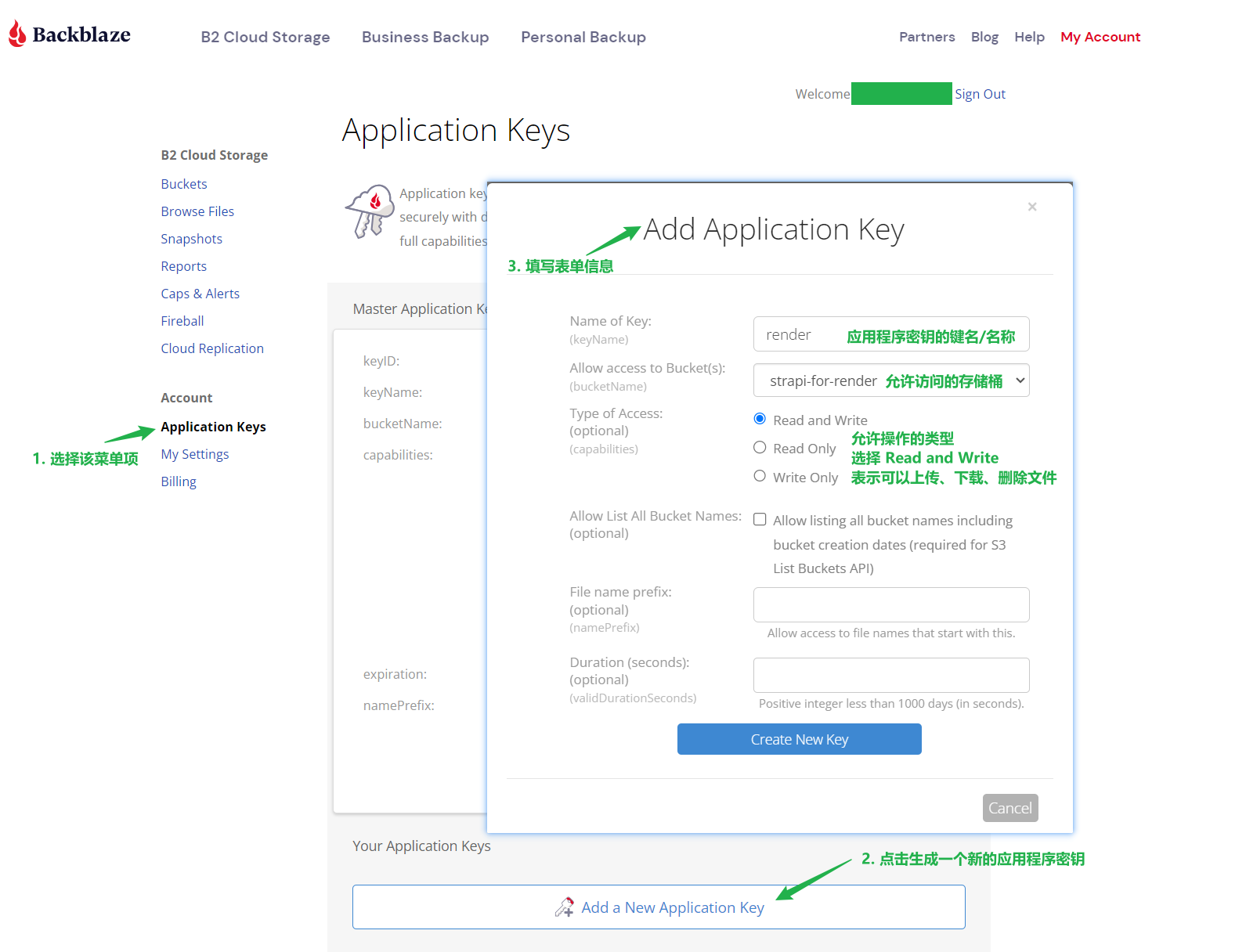1246x952 pixels.
Task: Open Fireball in the sidebar
Action: [x=182, y=321]
